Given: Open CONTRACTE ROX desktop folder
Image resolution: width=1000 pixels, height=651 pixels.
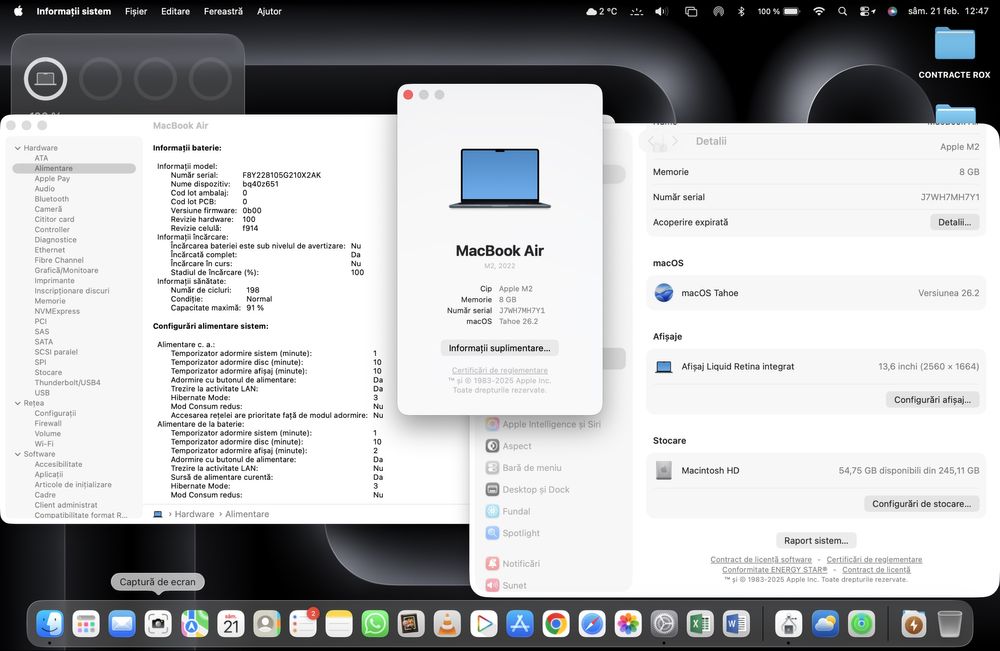Looking at the screenshot, I should tap(954, 54).
